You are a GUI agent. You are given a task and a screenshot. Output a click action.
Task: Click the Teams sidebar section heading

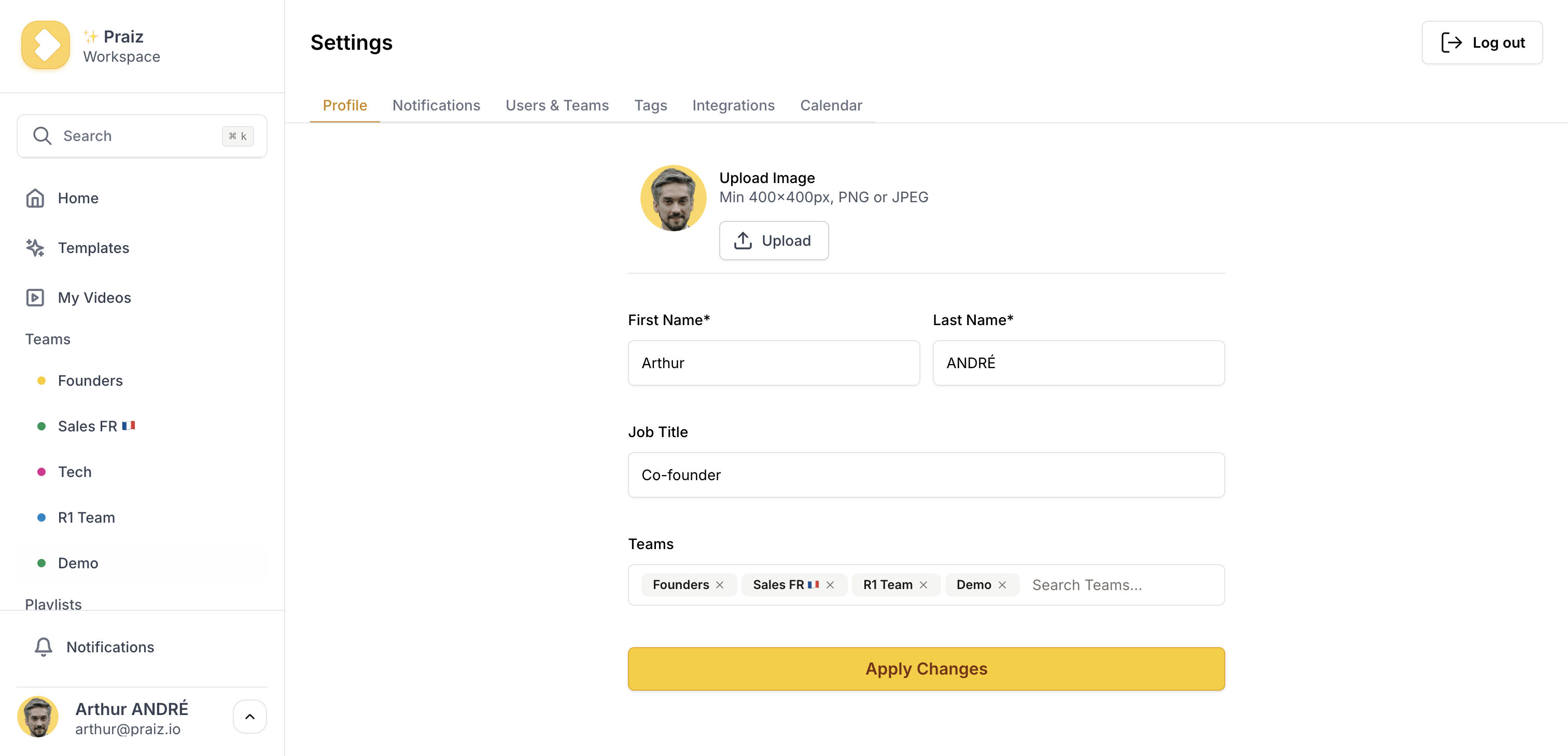coord(48,339)
